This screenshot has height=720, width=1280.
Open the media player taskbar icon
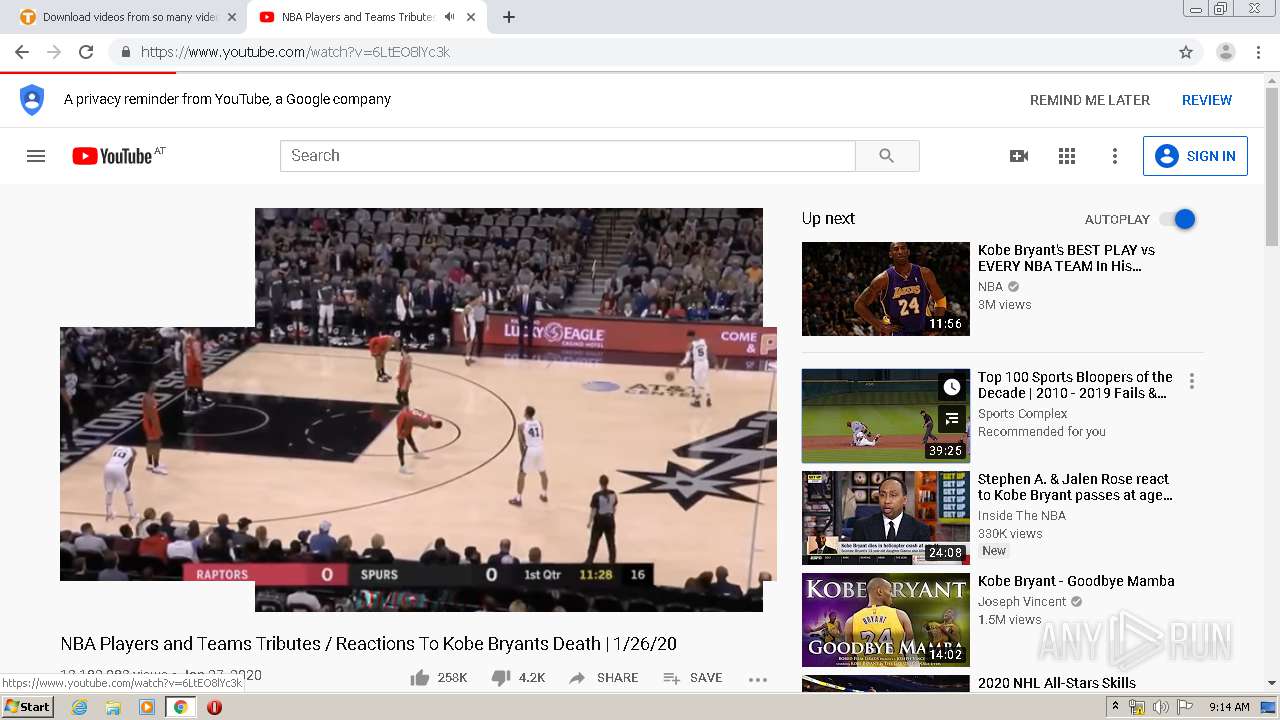[147, 707]
